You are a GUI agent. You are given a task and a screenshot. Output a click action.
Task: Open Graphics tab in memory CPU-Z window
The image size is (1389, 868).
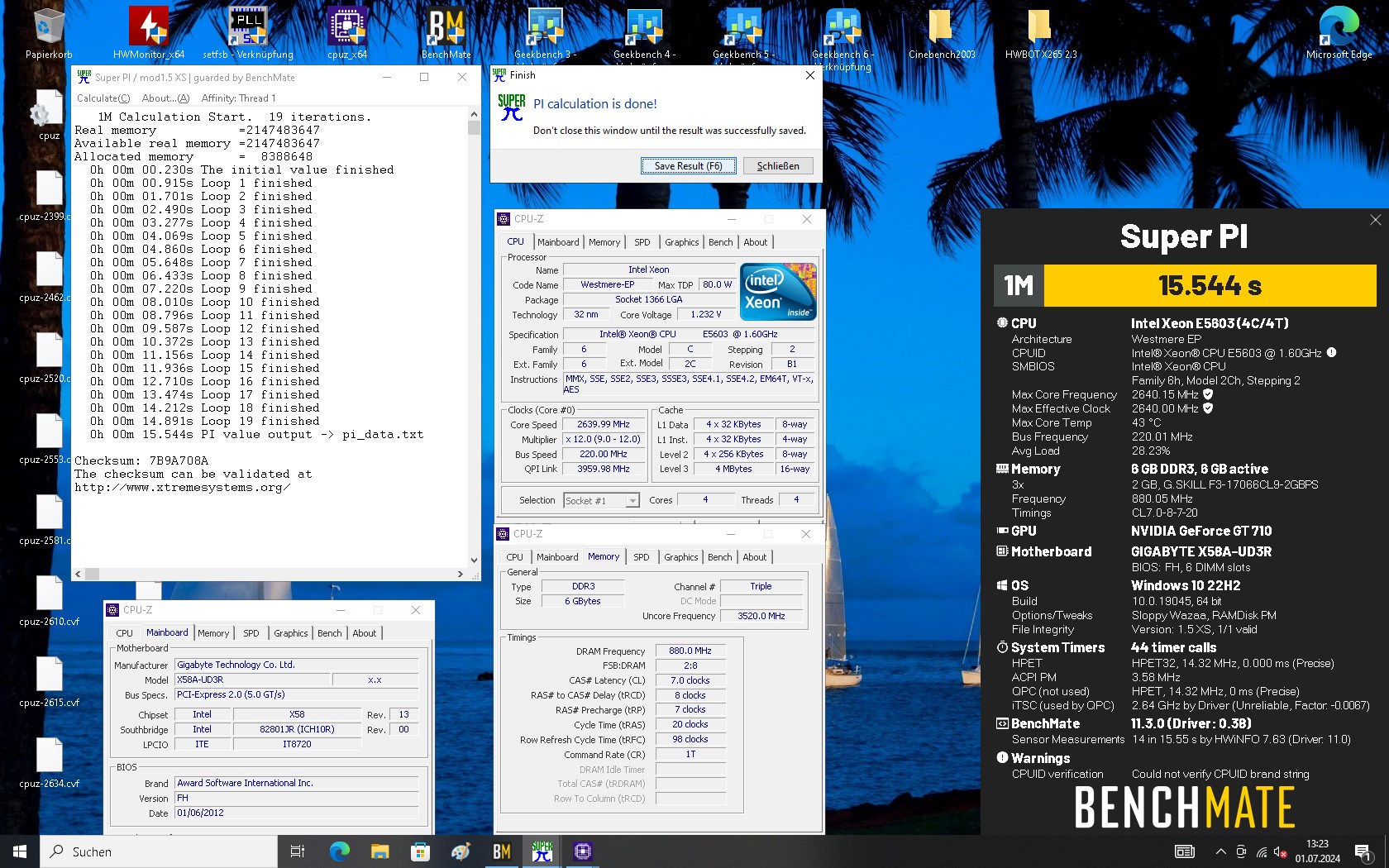[680, 557]
